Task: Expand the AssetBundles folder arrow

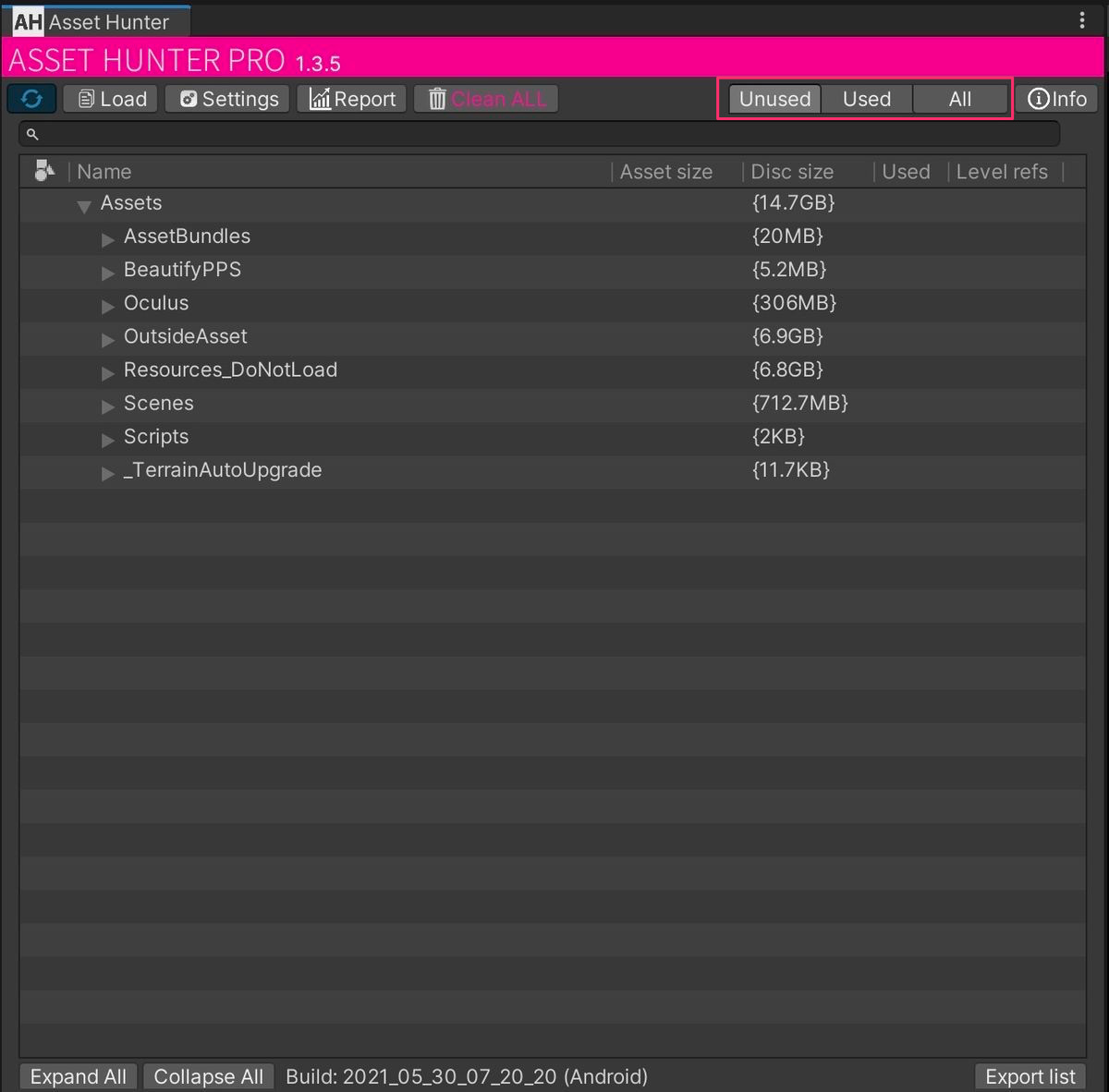Action: point(108,239)
